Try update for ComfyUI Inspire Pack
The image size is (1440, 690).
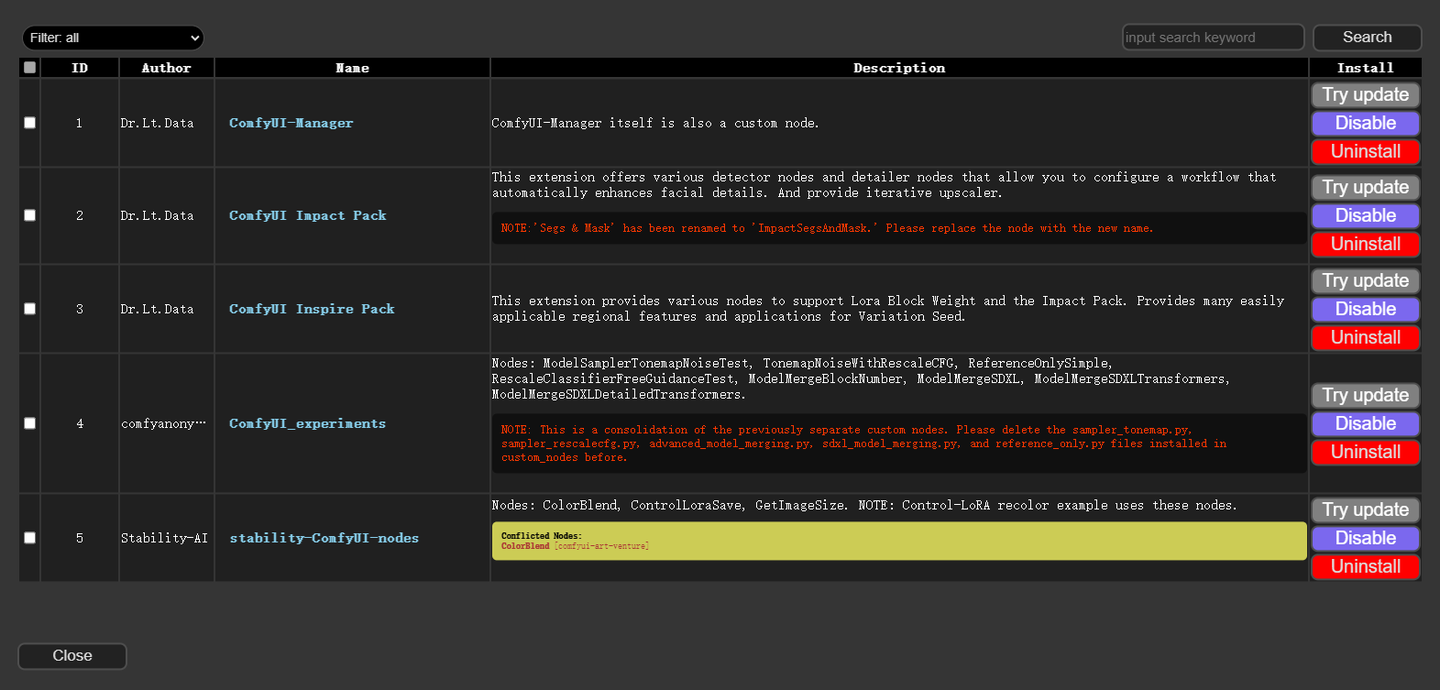pyautogui.click(x=1365, y=281)
